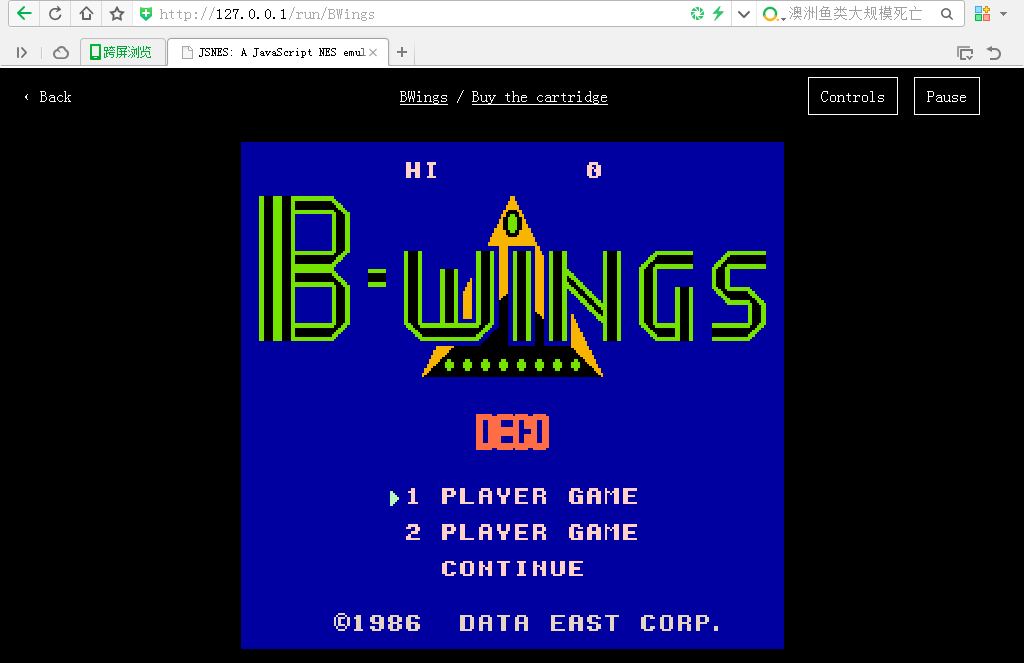
Task: Open the BWings link
Action: (424, 97)
